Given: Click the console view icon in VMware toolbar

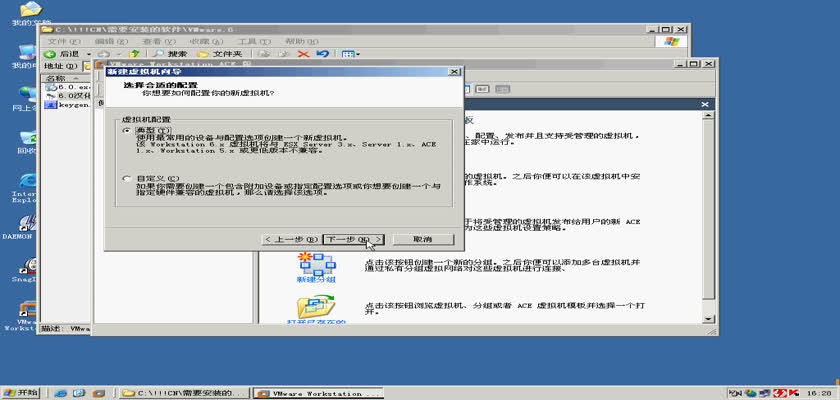Looking at the screenshot, I should [x=482, y=89].
